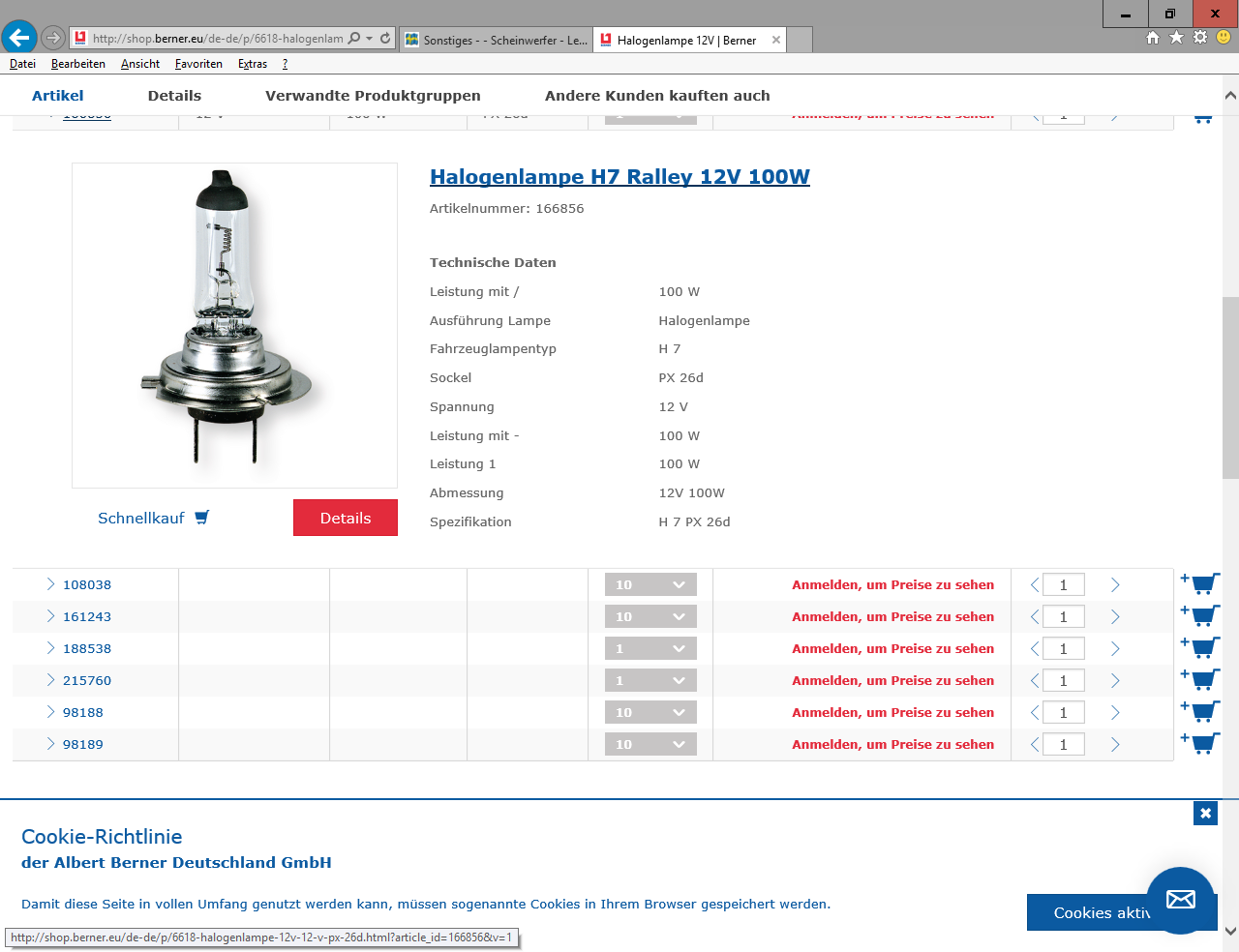
Task: Click the browser forward arrow button
Action: click(x=53, y=39)
